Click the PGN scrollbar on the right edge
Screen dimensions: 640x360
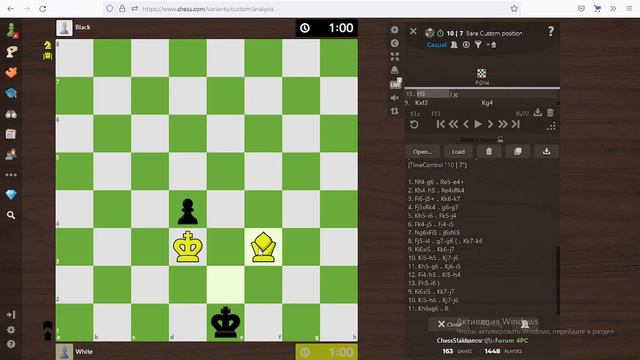(558, 281)
